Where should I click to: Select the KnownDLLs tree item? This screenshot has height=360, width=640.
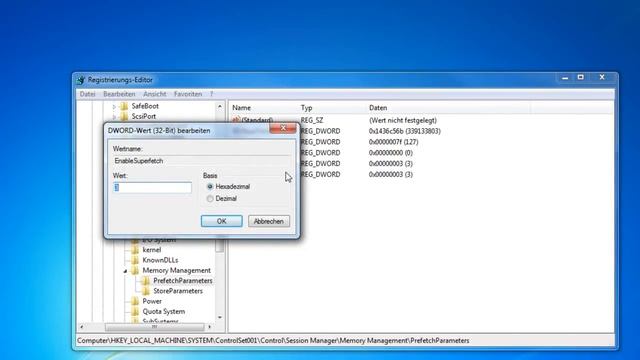(x=160, y=260)
